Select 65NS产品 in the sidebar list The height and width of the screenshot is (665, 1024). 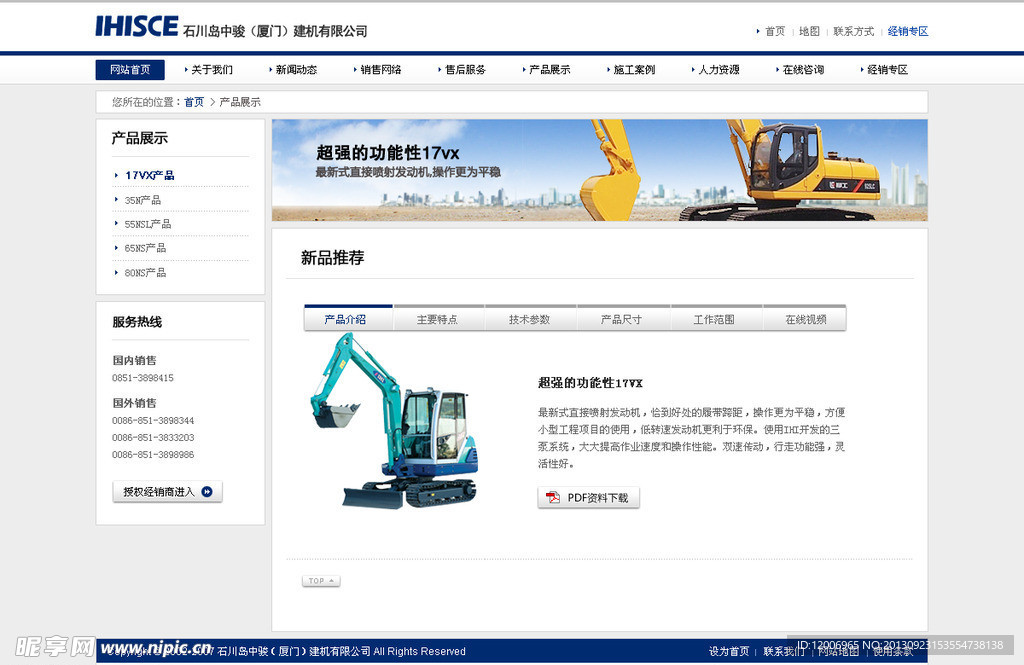click(x=145, y=248)
